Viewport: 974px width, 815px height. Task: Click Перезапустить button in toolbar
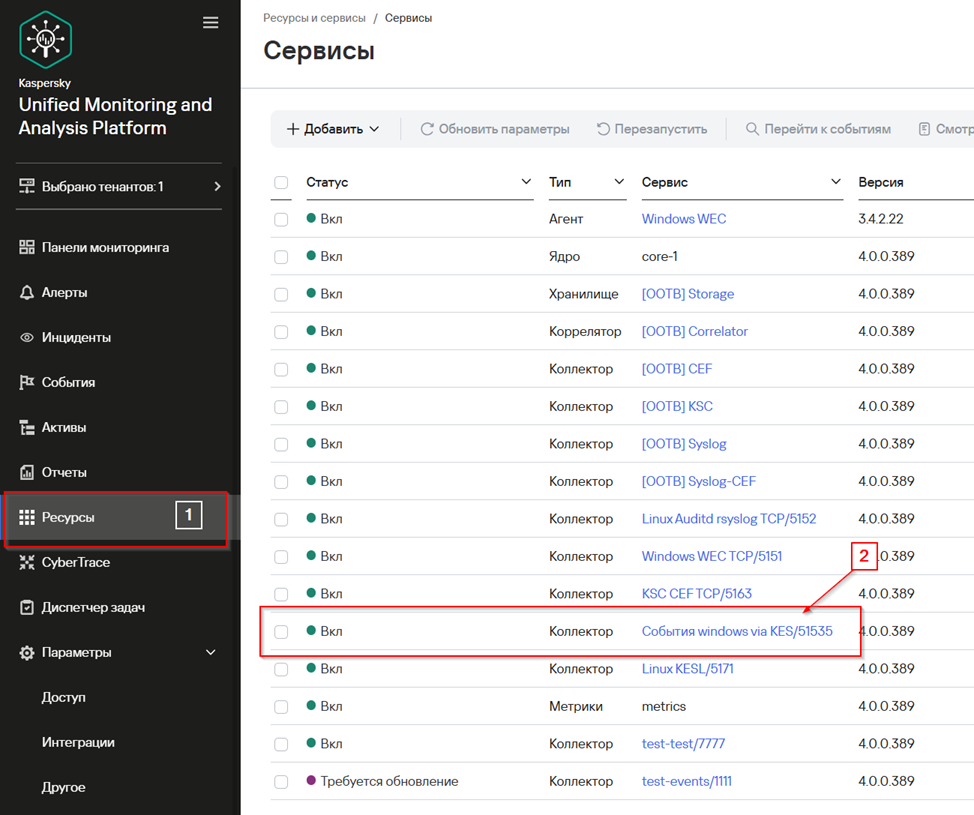[652, 129]
